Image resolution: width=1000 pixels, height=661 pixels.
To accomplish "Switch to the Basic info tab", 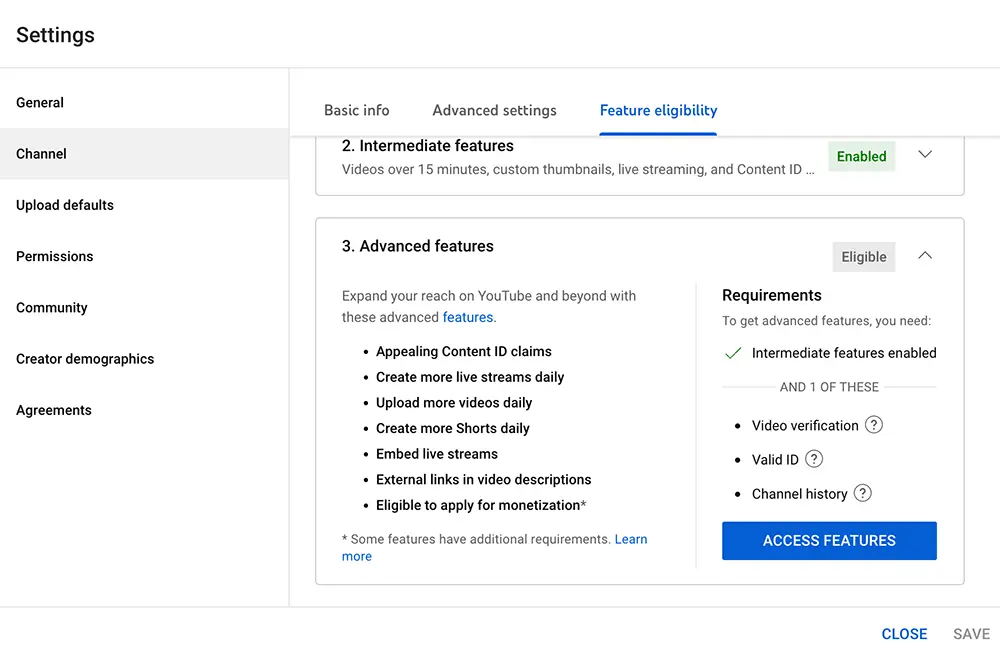I will click(x=357, y=110).
